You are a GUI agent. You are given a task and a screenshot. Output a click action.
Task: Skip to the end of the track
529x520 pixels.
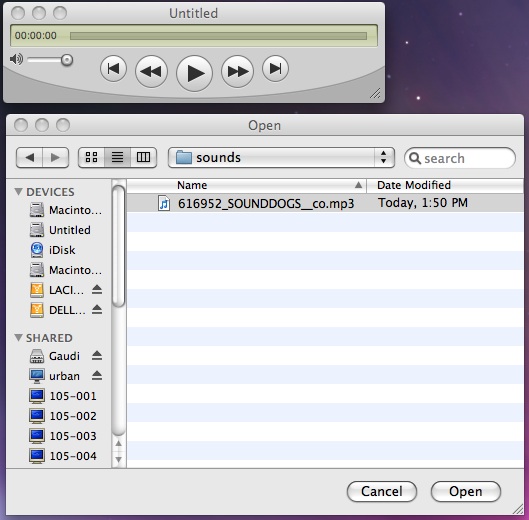click(x=275, y=69)
